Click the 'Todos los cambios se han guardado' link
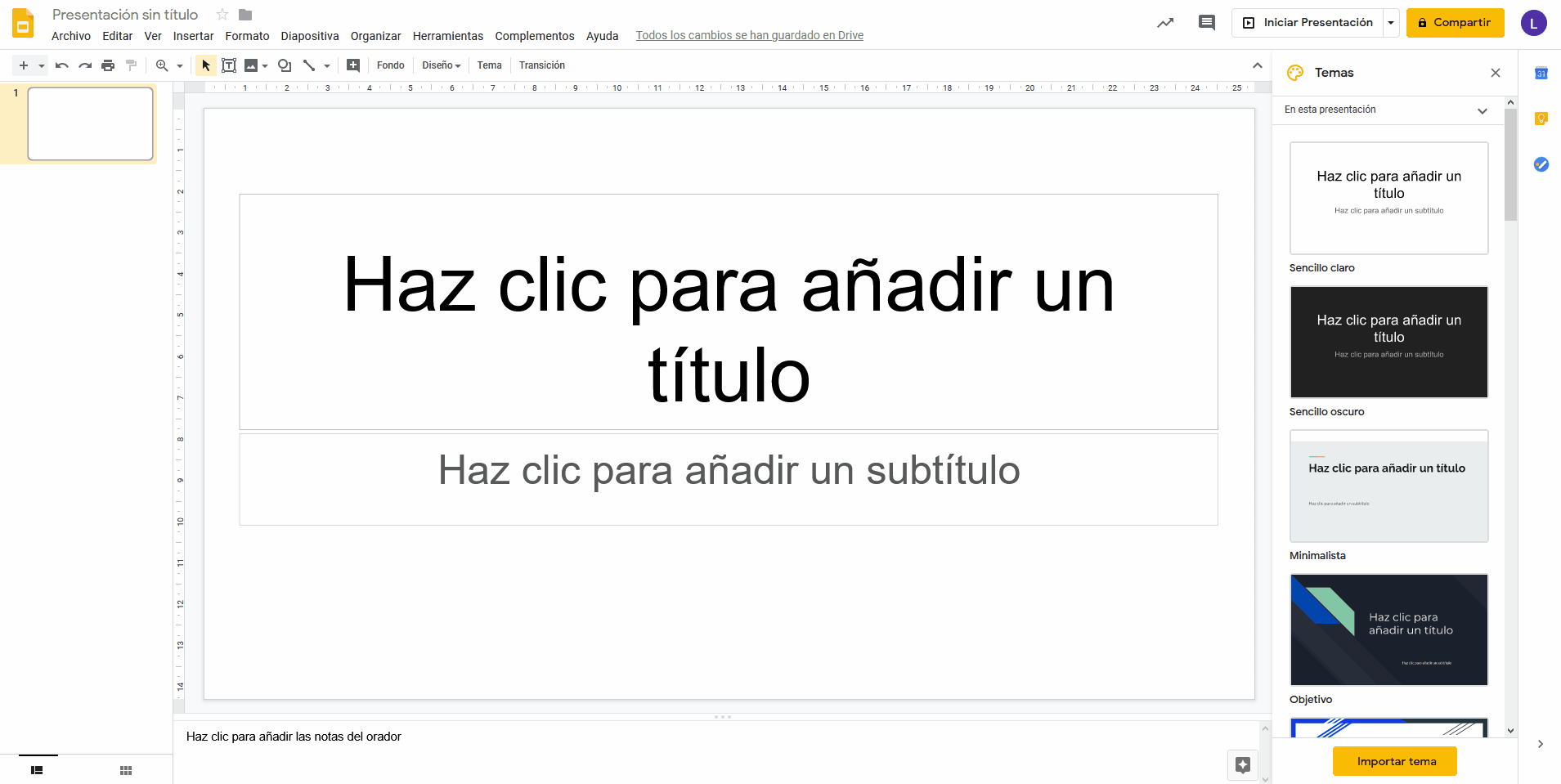The width and height of the screenshot is (1561, 784). pyautogui.click(x=750, y=35)
